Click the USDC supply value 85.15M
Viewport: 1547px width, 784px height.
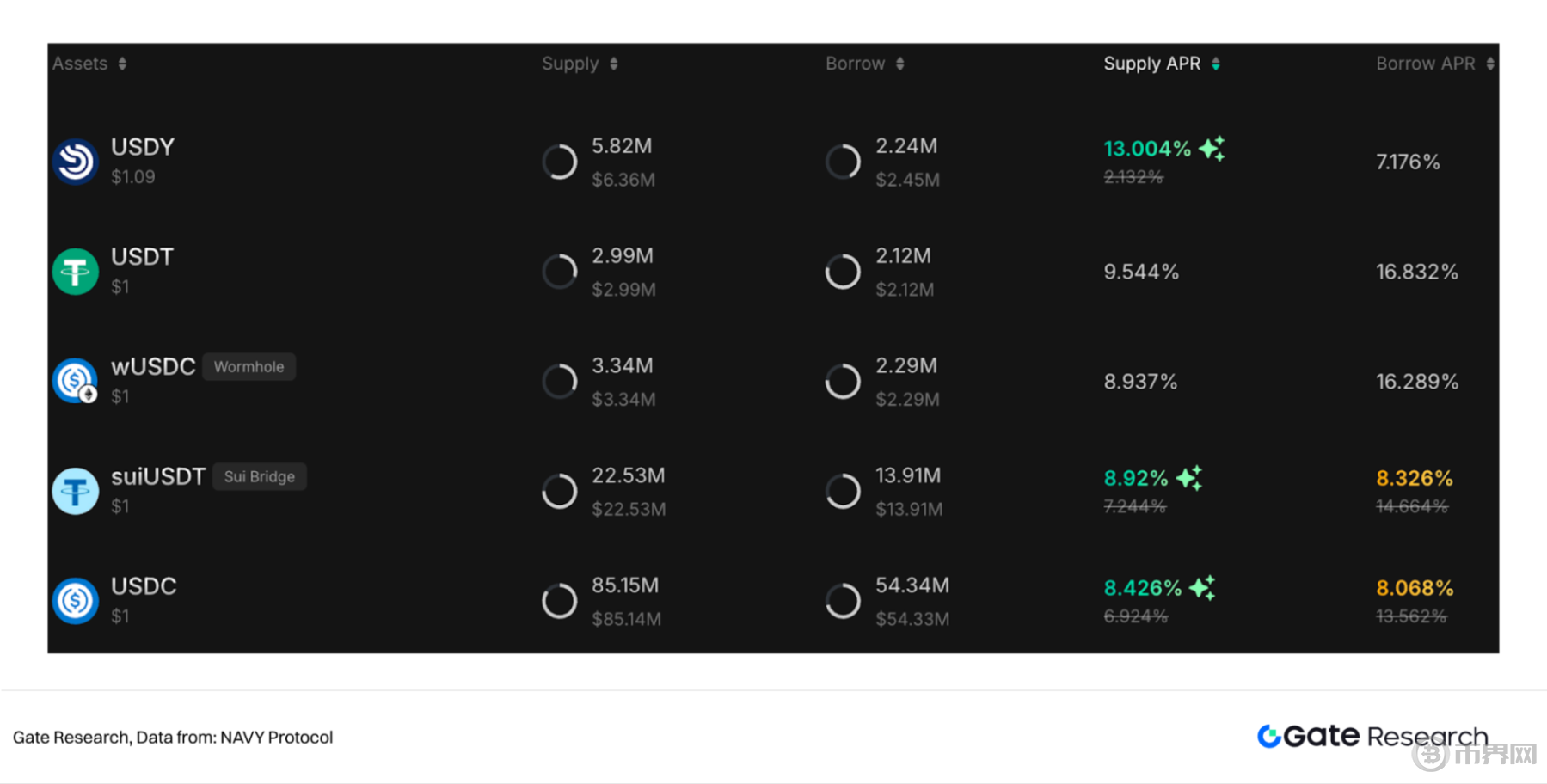click(x=625, y=585)
